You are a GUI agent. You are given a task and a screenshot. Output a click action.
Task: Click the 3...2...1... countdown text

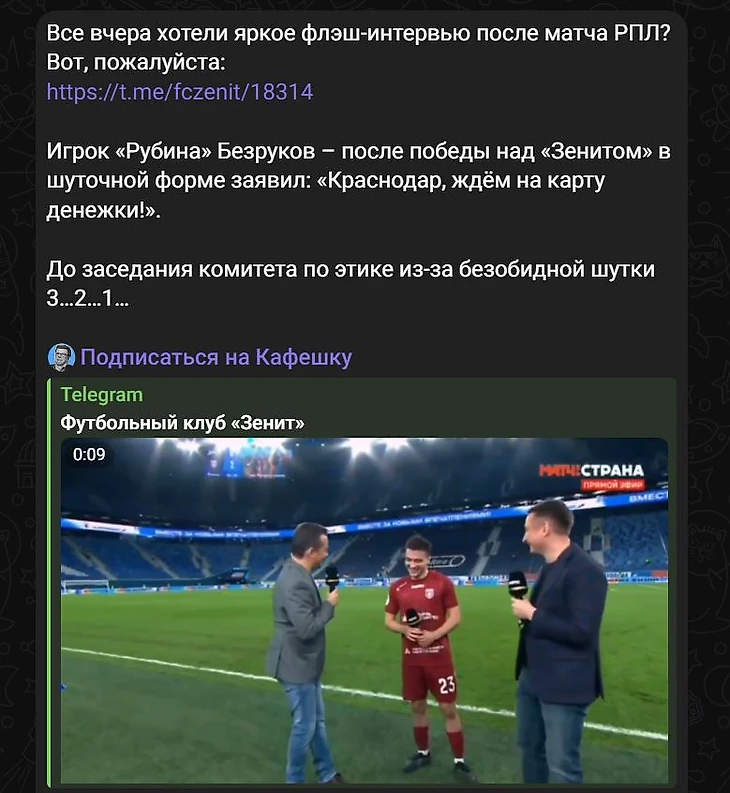88,299
